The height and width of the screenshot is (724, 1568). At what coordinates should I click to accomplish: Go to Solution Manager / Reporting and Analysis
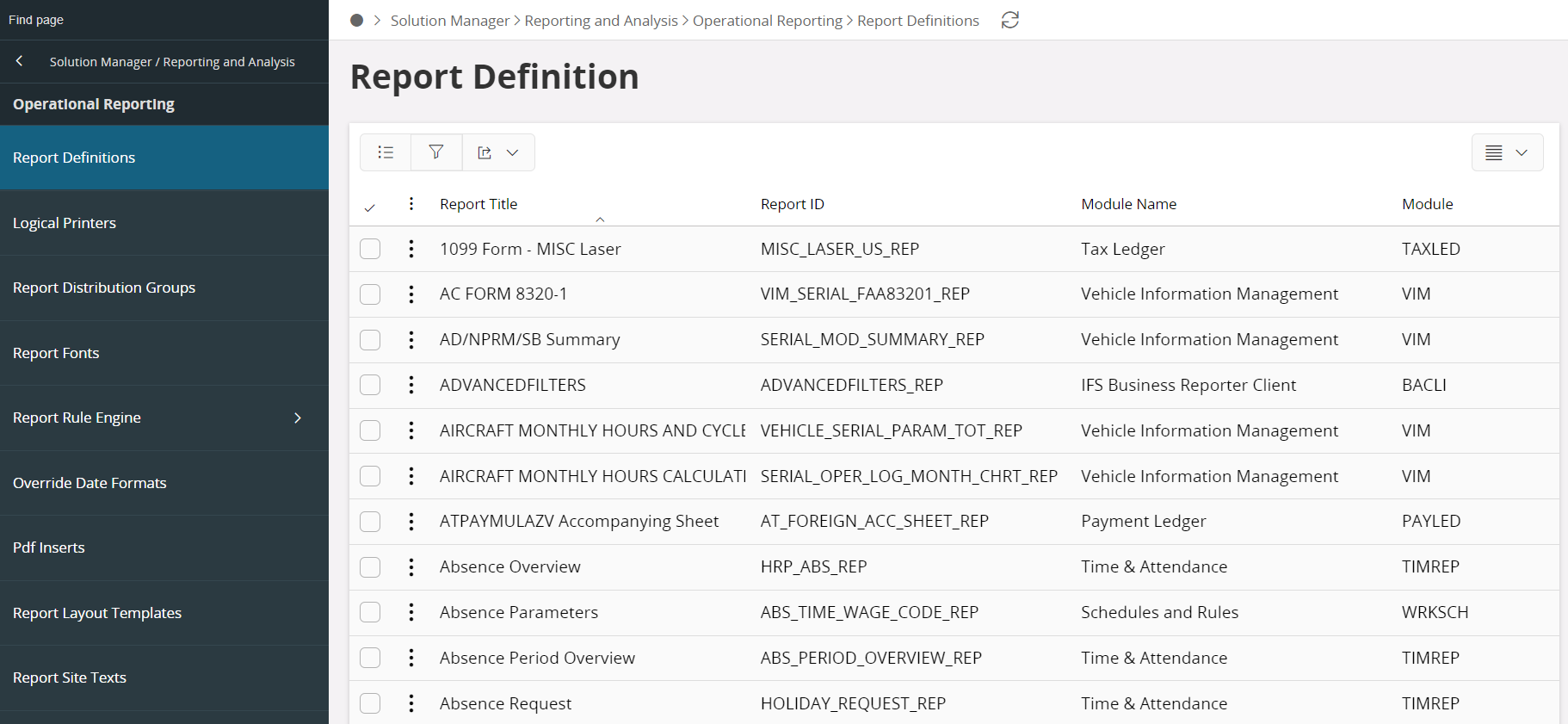point(172,62)
